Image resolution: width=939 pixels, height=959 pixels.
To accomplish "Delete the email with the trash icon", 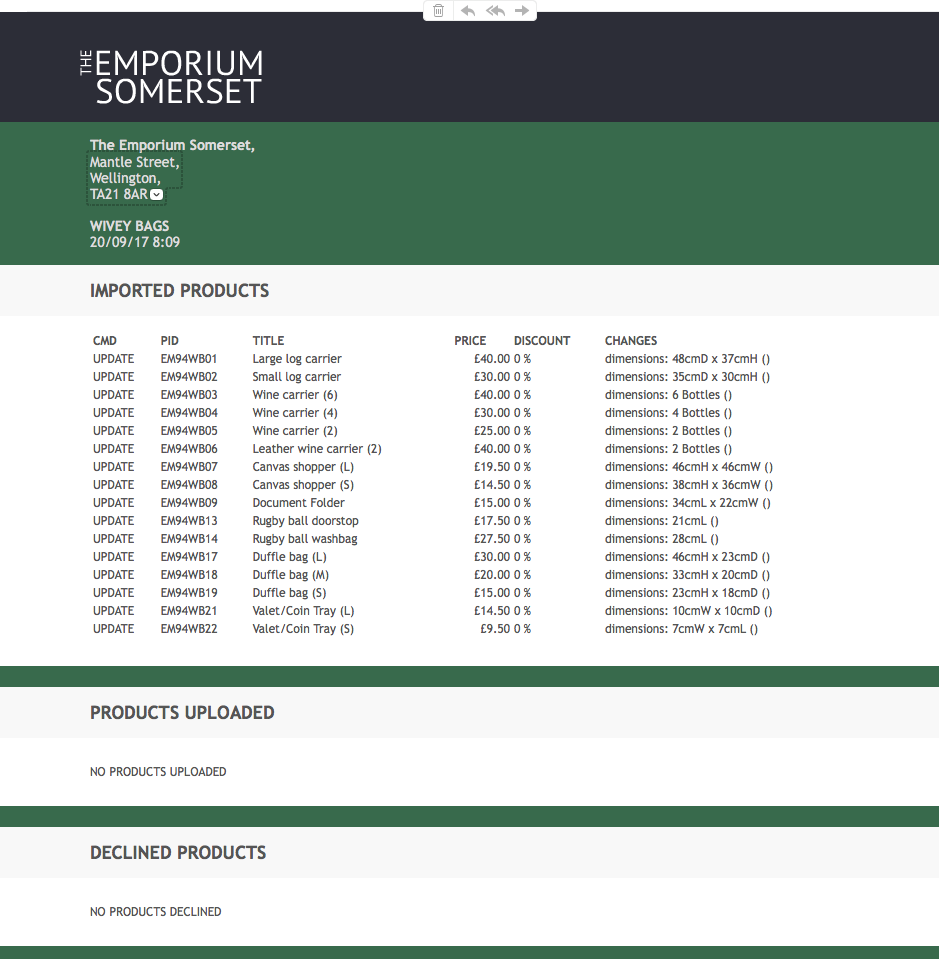I will coord(438,11).
